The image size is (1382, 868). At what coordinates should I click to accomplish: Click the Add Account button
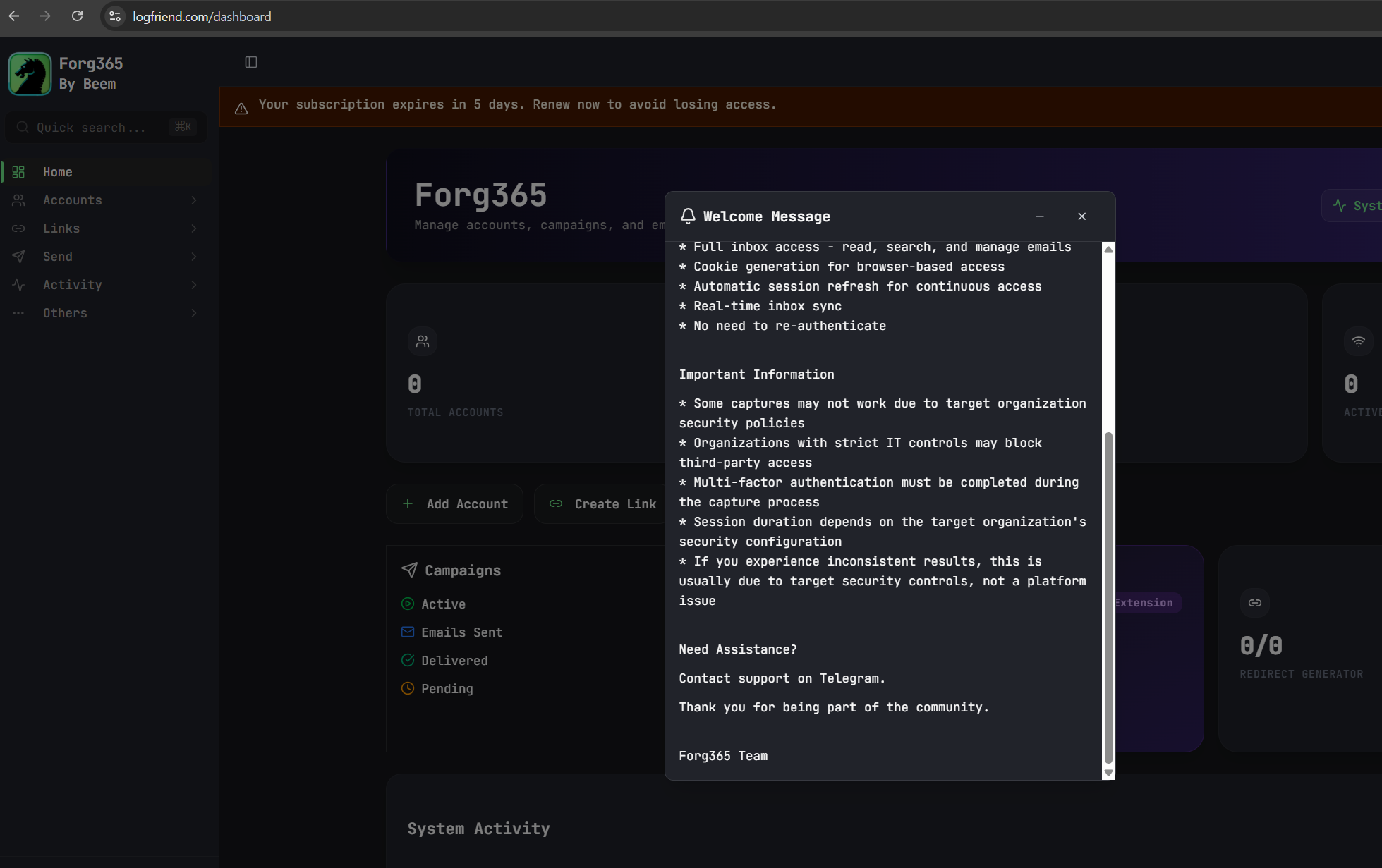pos(454,503)
